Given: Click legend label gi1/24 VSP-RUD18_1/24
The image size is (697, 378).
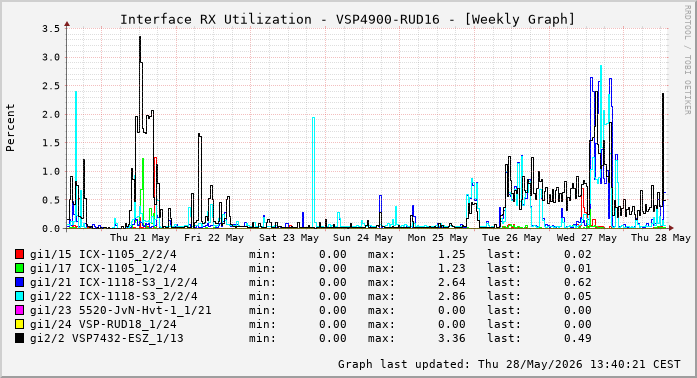Looking at the screenshot, I should point(103,324).
